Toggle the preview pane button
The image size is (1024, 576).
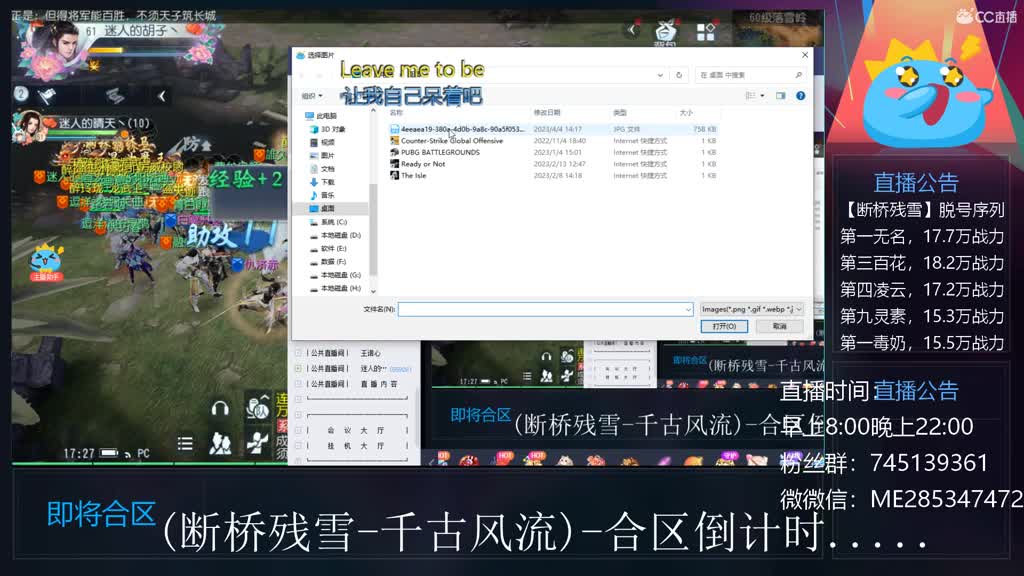click(x=780, y=96)
